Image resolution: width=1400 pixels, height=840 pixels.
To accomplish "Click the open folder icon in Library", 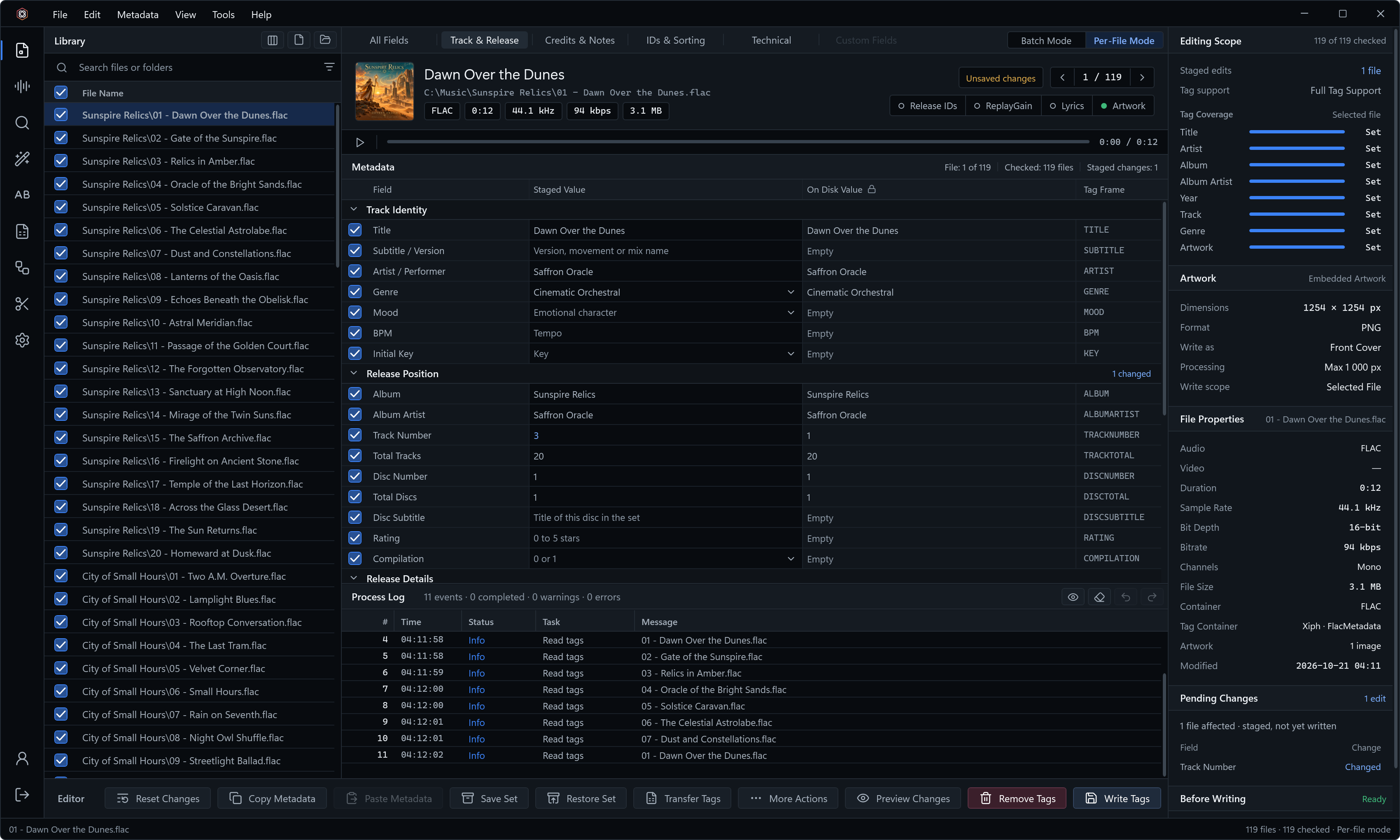I will 325,40.
